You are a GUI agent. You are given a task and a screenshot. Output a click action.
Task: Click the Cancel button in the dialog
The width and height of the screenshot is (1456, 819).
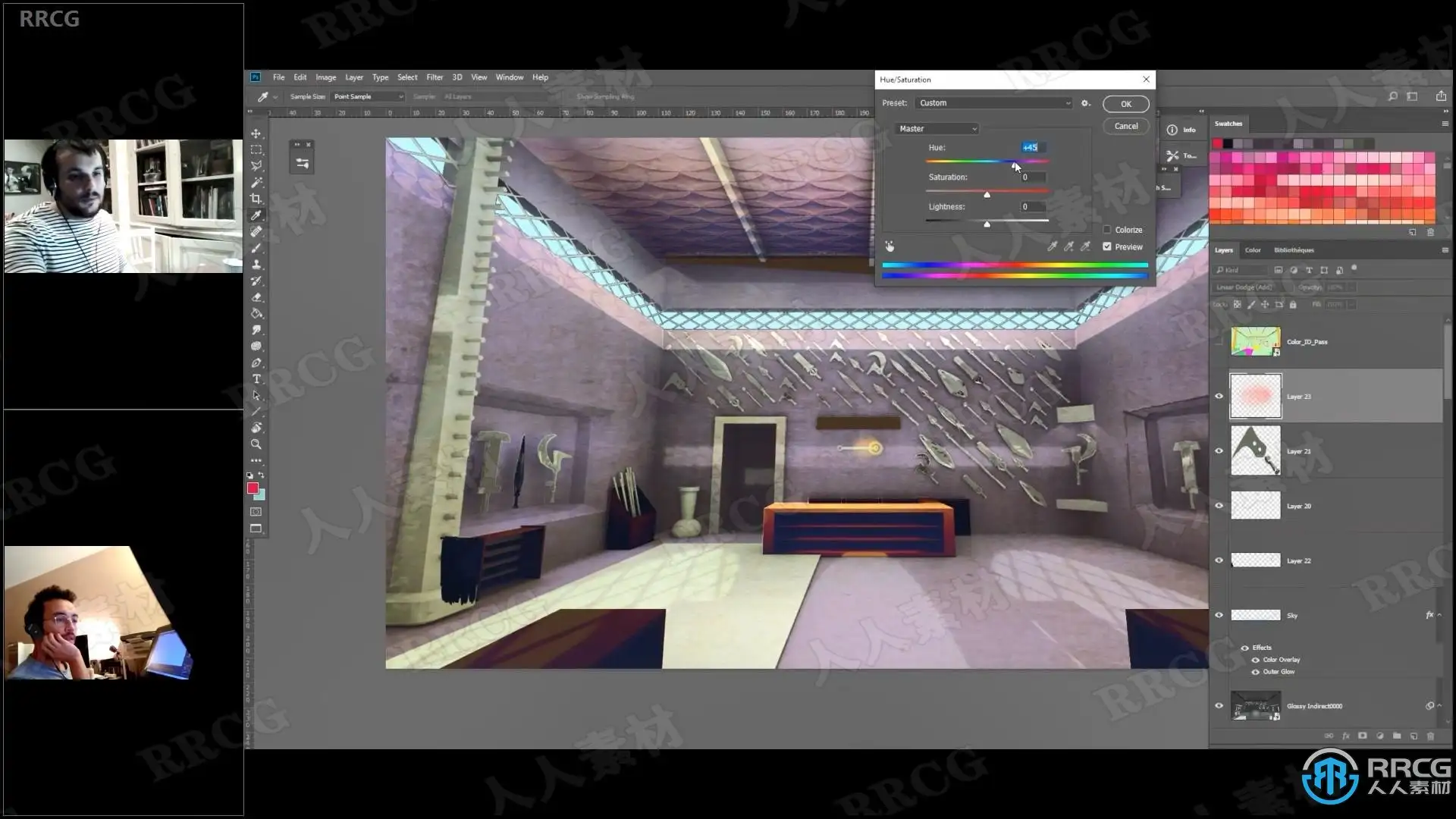pos(1125,126)
